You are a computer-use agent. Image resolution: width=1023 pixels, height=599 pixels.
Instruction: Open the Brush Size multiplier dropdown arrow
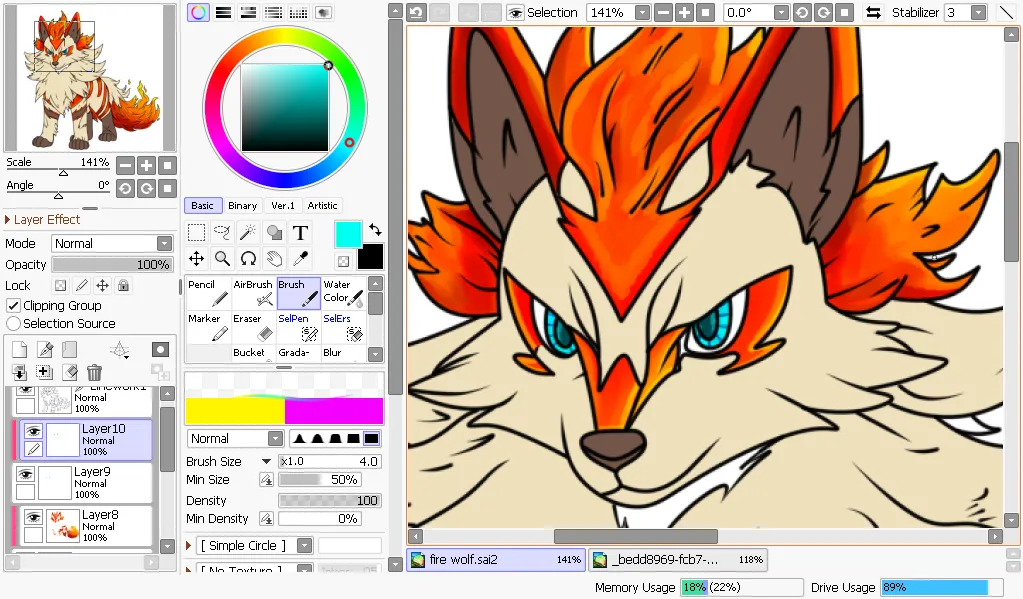[266, 461]
